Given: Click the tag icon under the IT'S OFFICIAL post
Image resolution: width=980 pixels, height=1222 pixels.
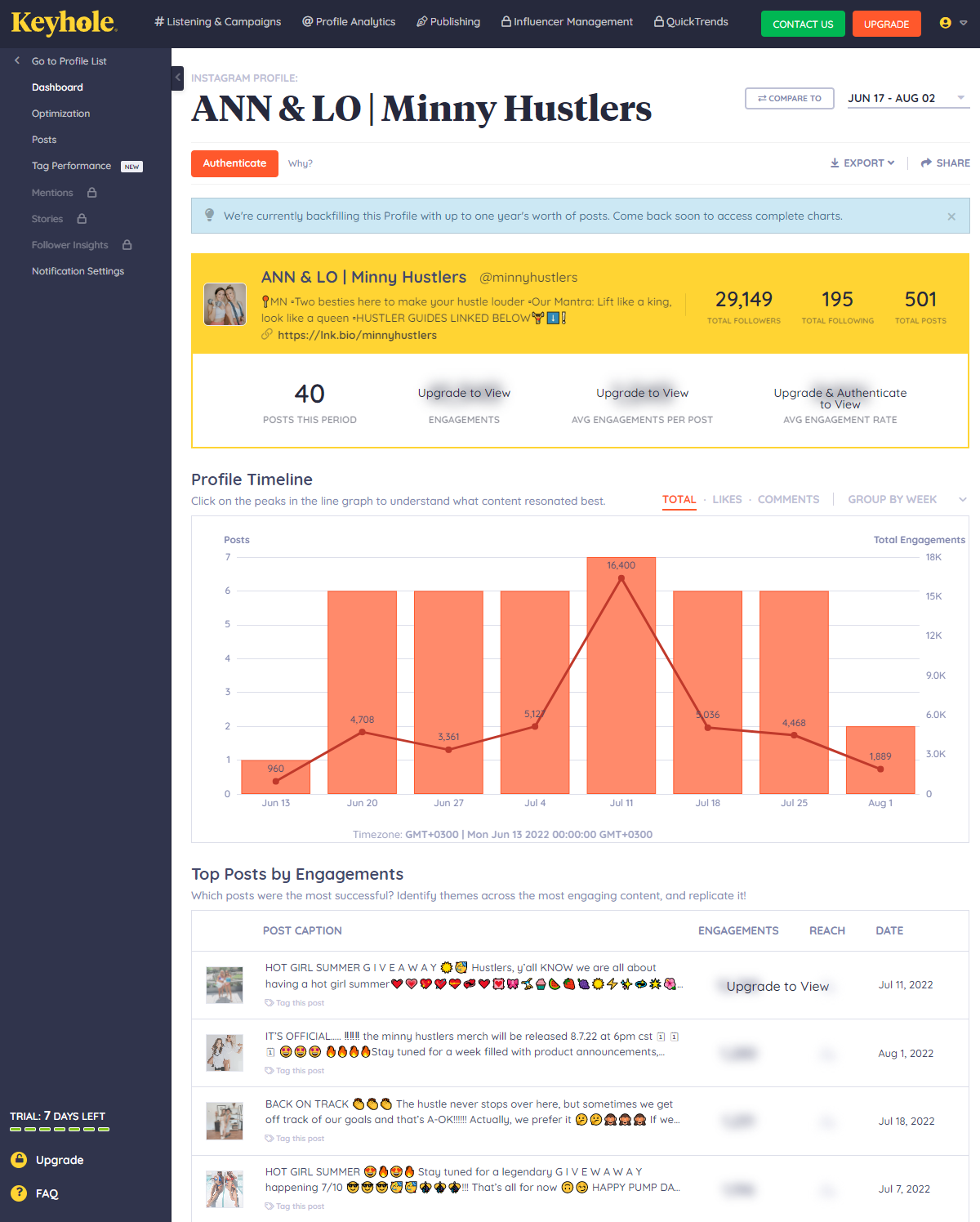Looking at the screenshot, I should tap(269, 1071).
